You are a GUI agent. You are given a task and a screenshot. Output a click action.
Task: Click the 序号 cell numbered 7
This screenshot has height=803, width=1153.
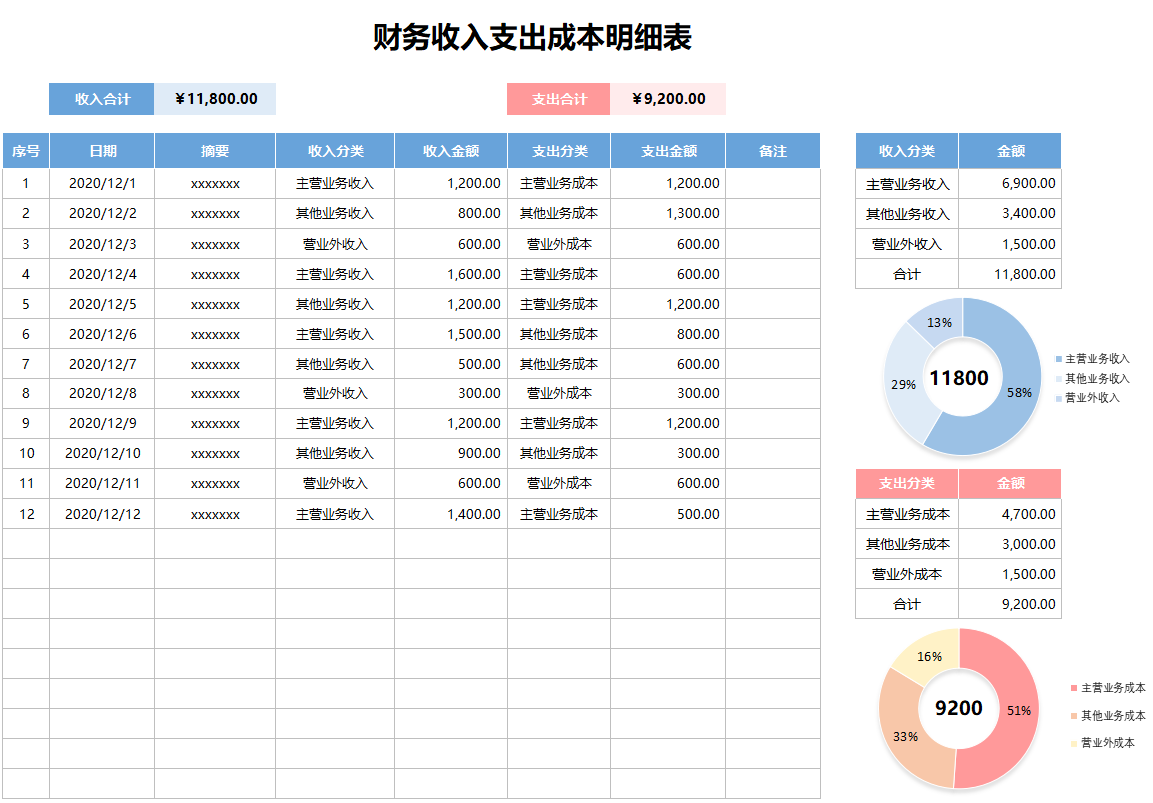[26, 364]
